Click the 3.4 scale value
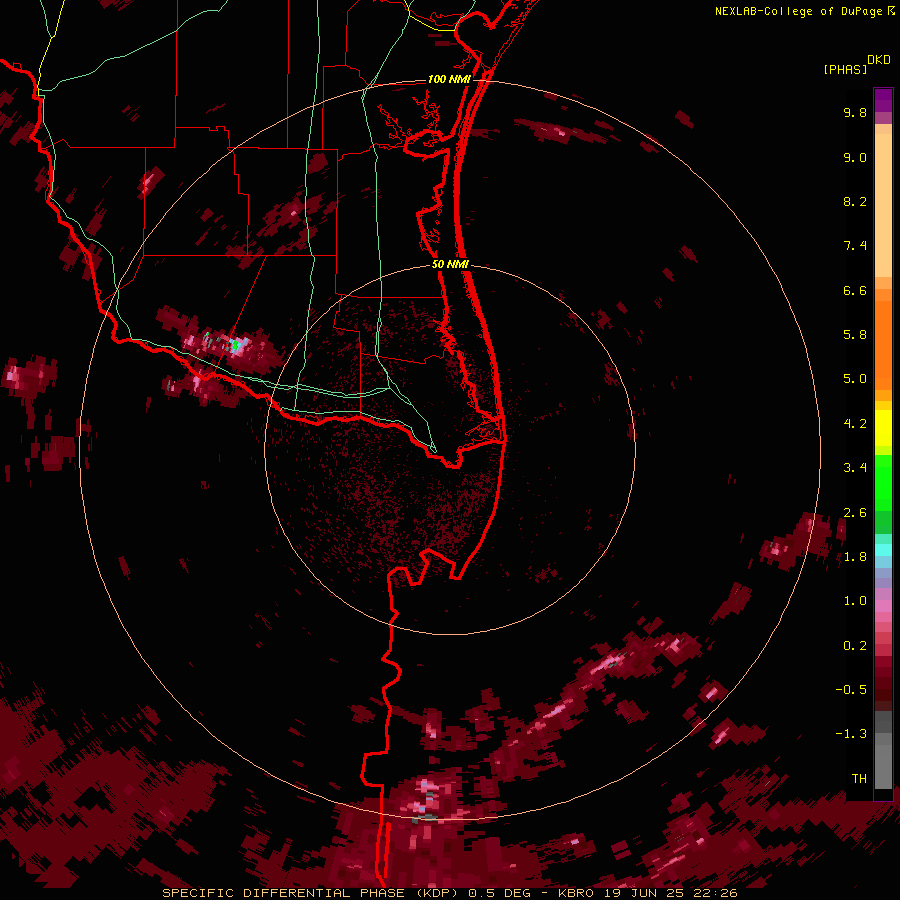 coord(855,468)
